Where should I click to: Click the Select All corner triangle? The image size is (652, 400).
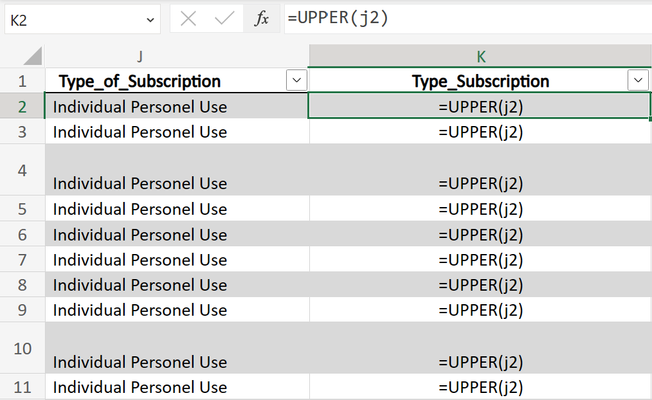click(32, 56)
